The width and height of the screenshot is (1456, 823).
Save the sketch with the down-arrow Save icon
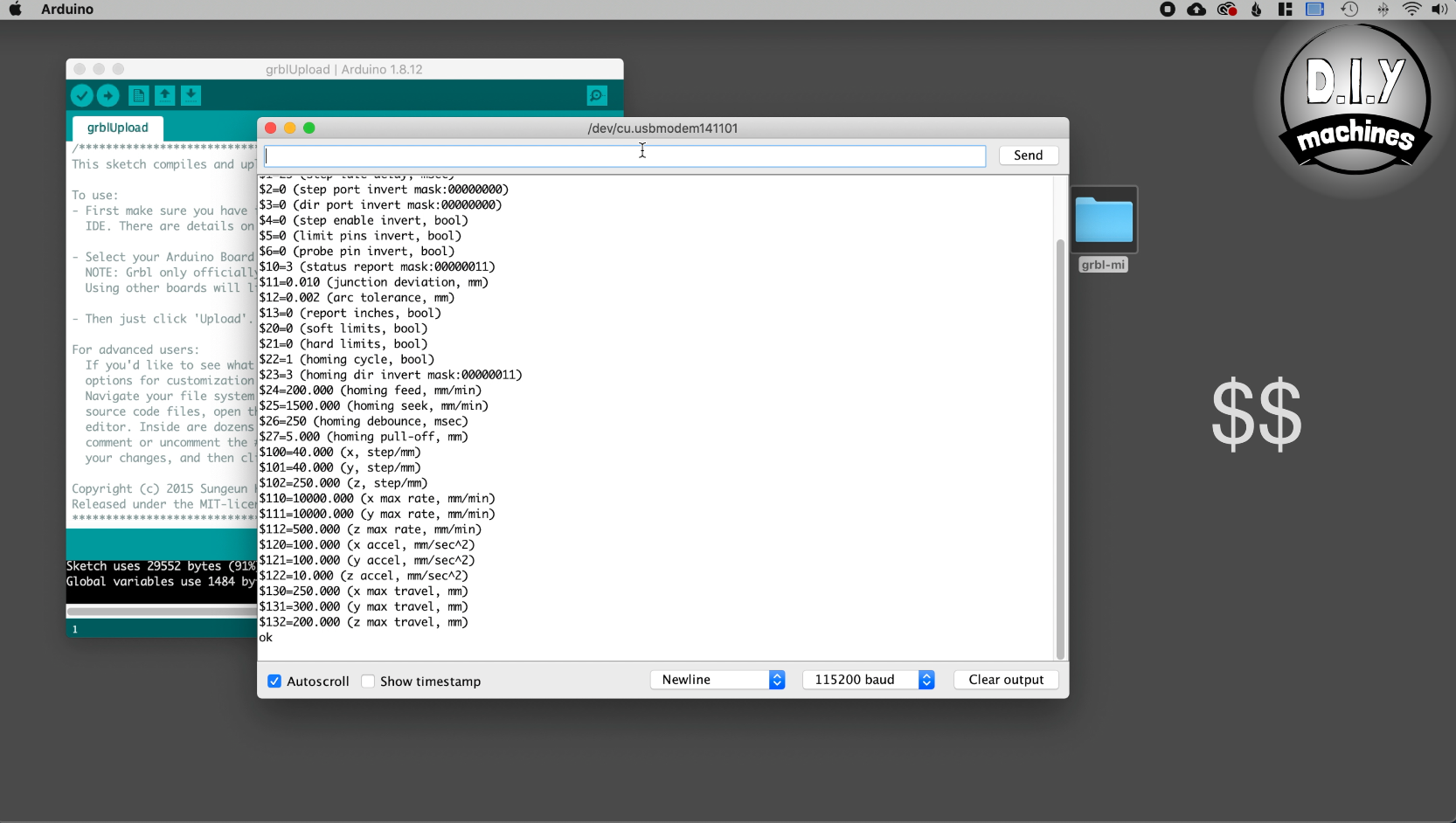coord(191,95)
